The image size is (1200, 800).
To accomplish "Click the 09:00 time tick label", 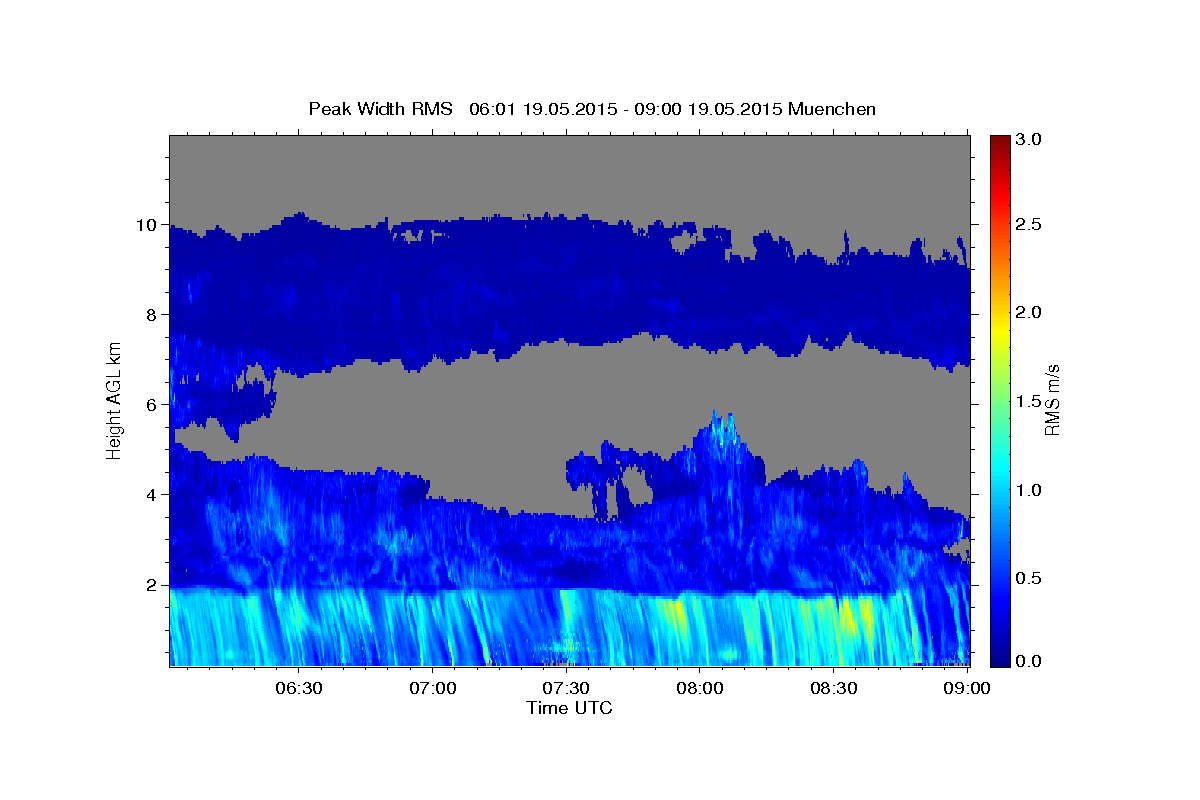I will [966, 688].
